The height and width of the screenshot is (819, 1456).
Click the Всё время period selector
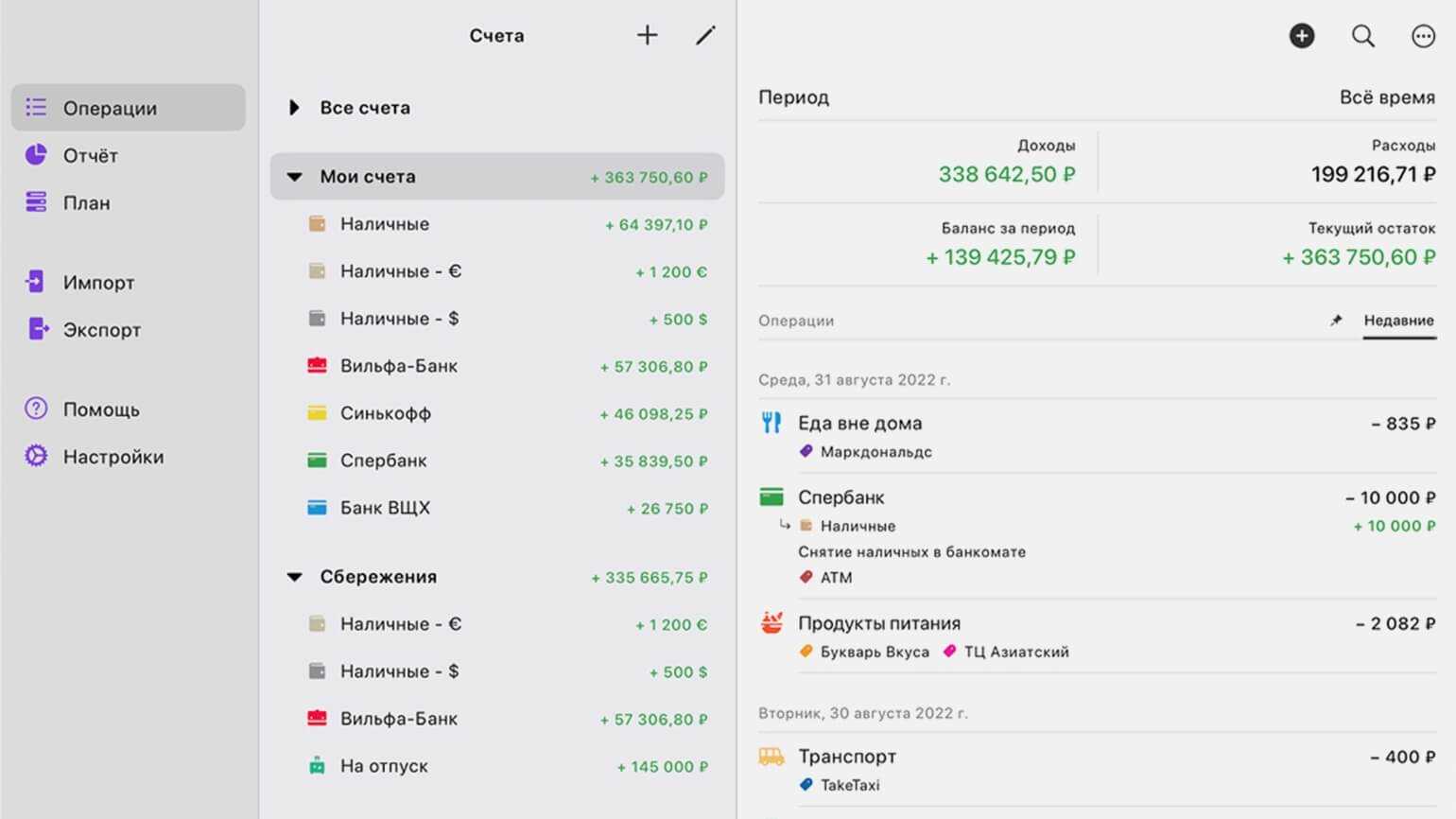(1386, 97)
